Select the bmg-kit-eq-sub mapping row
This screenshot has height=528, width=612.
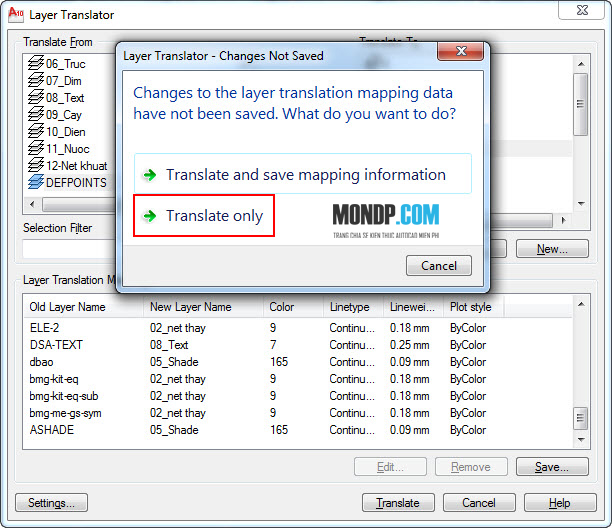coord(297,396)
